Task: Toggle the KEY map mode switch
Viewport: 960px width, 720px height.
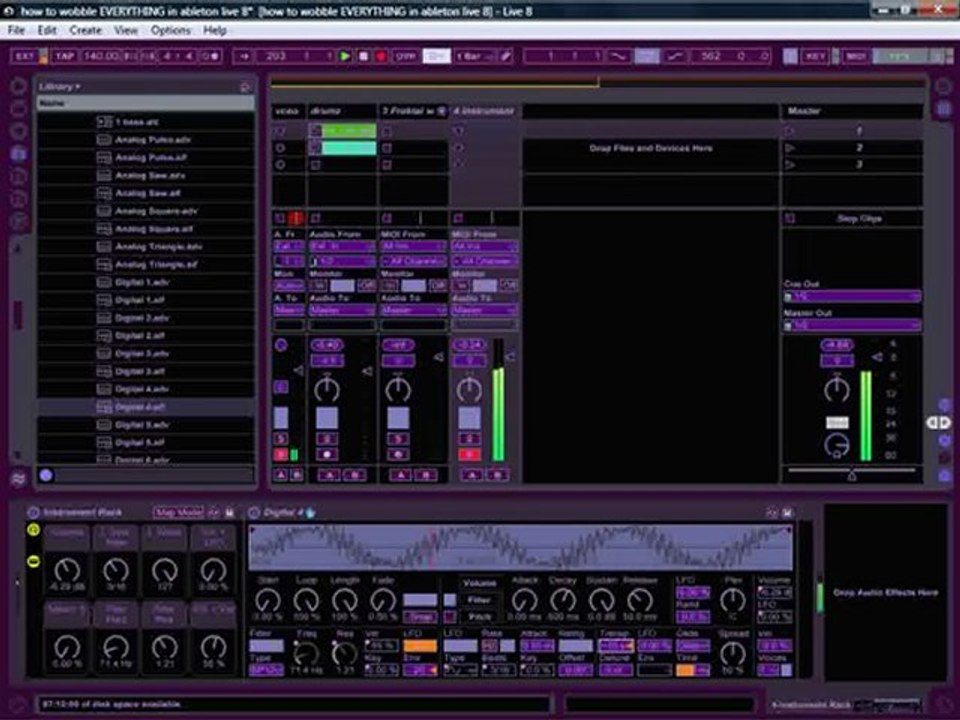Action: (x=814, y=56)
